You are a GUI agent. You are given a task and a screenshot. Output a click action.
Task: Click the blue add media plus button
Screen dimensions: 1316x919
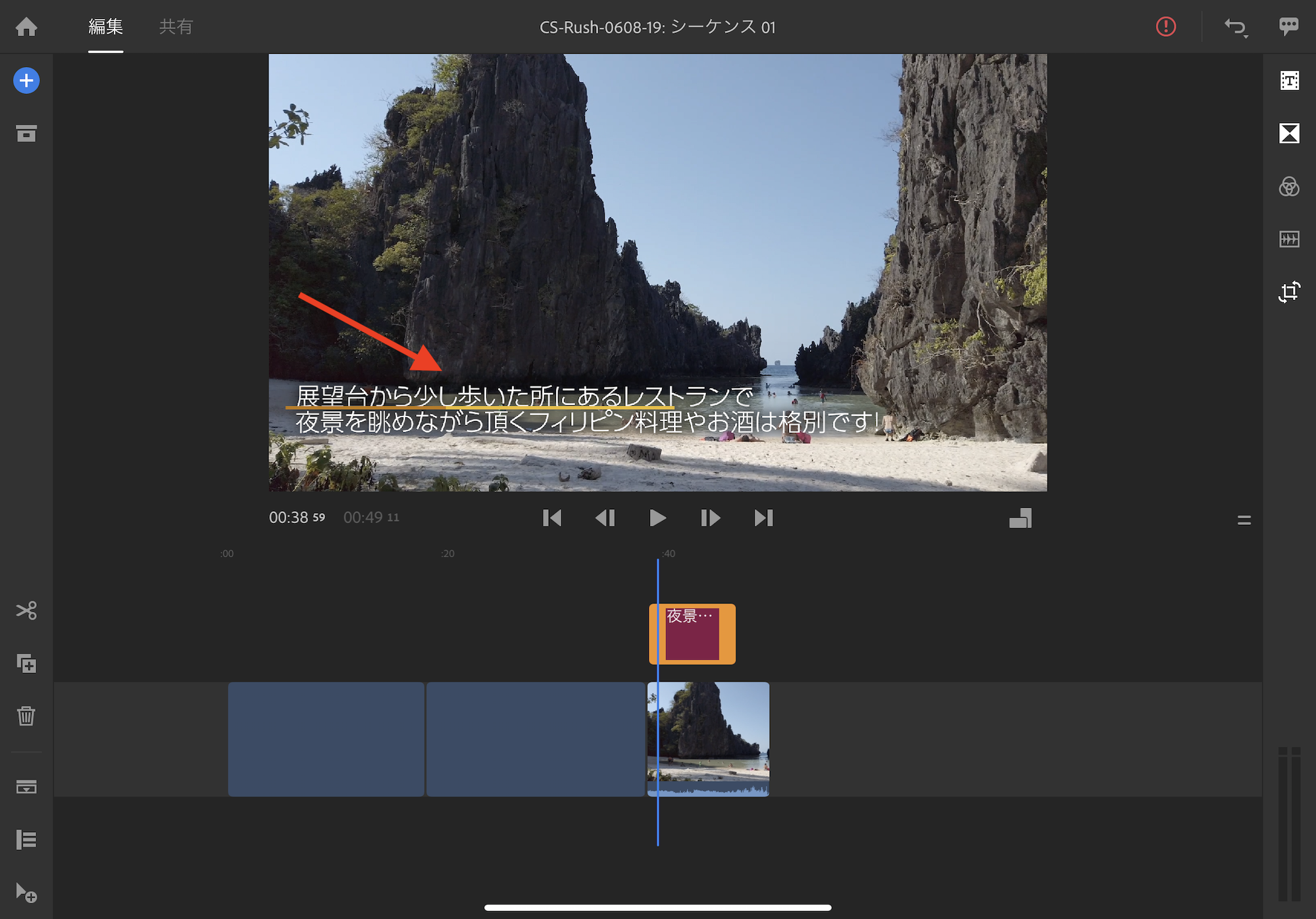(x=26, y=80)
